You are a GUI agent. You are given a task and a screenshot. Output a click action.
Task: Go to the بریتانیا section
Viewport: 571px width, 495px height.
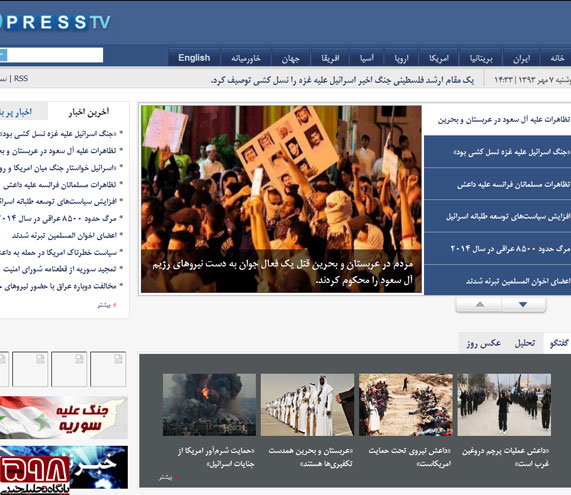481,58
